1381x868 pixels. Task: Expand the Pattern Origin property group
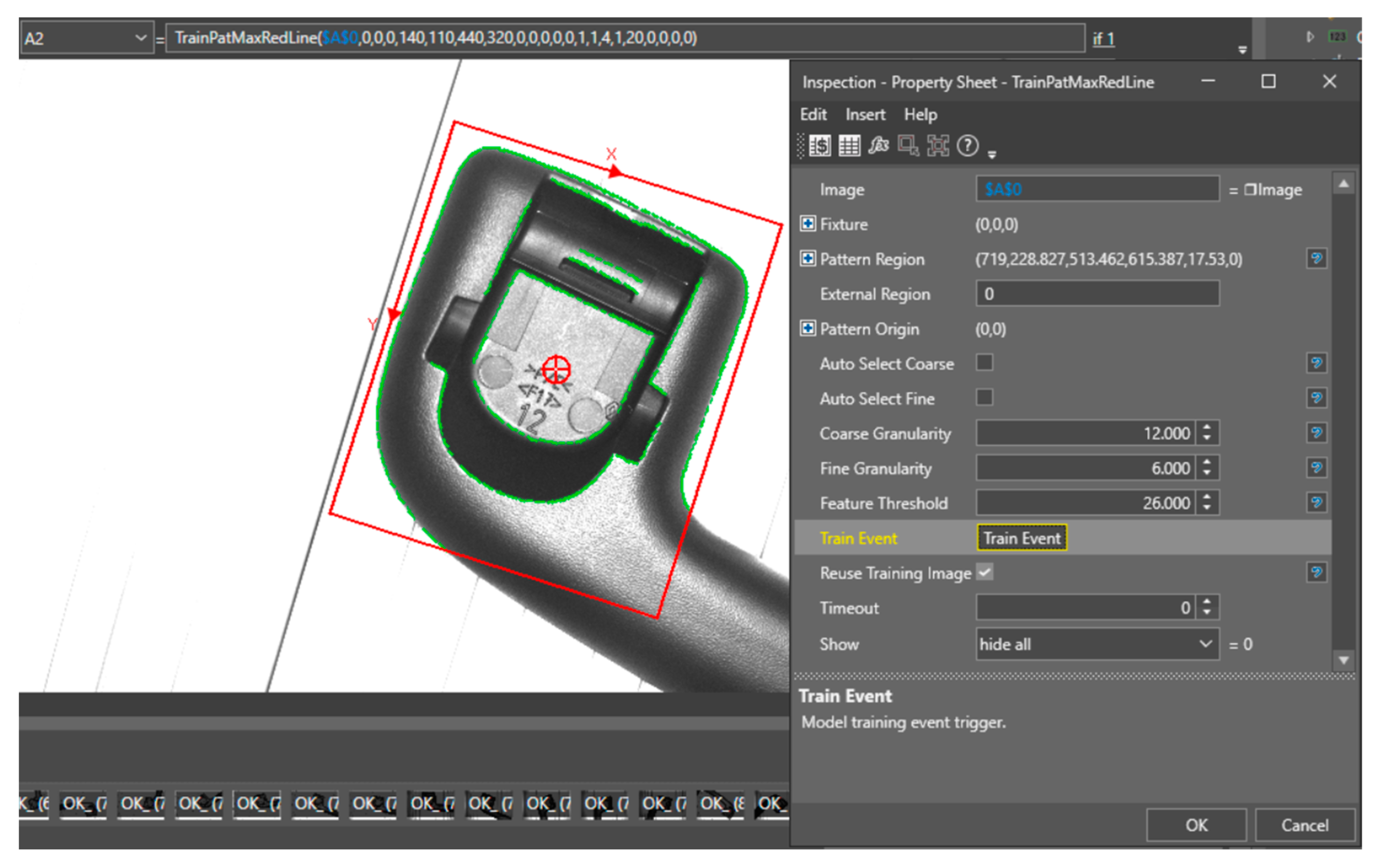pos(807,329)
